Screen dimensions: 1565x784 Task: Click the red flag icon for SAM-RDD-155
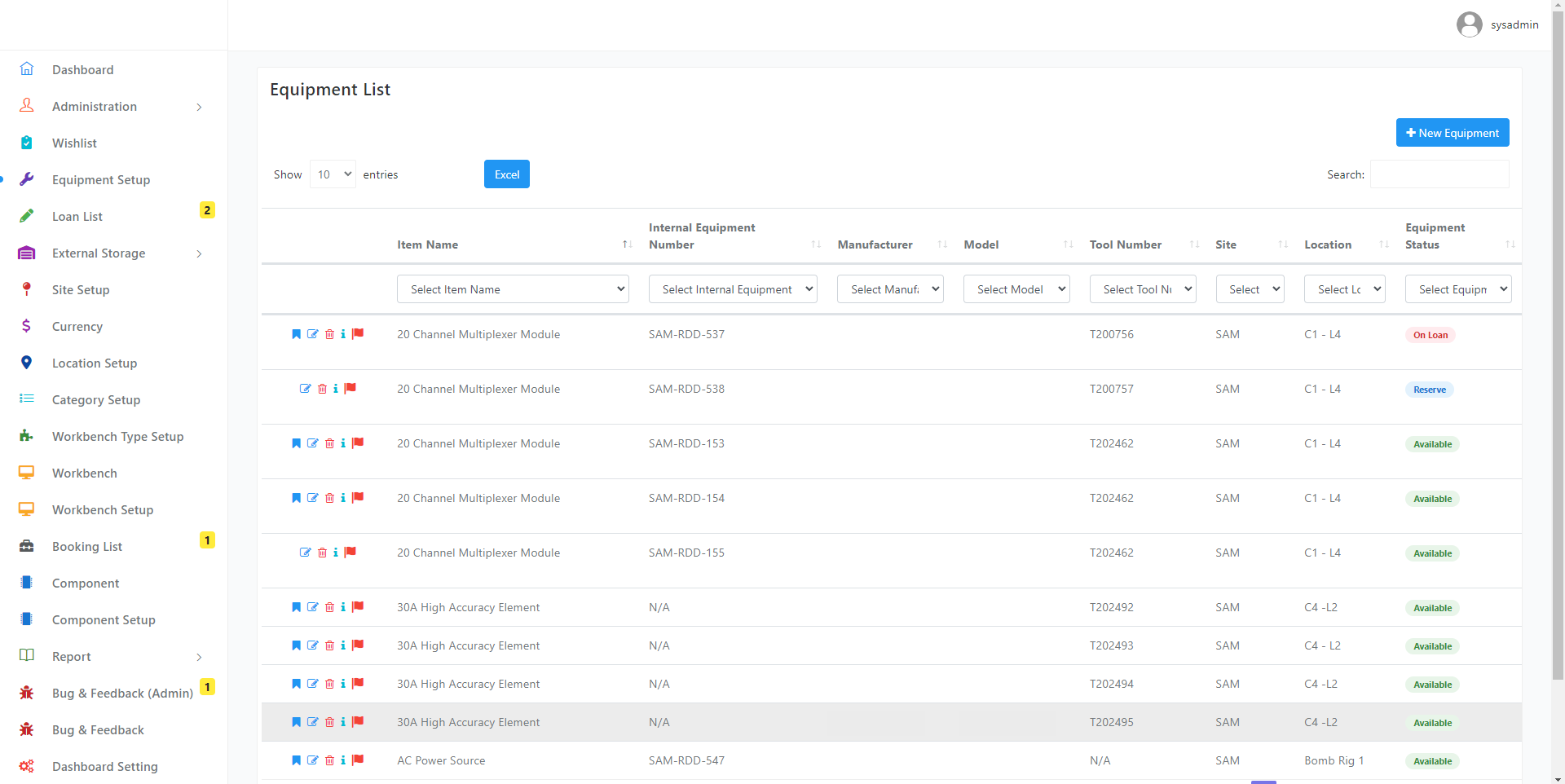(350, 553)
